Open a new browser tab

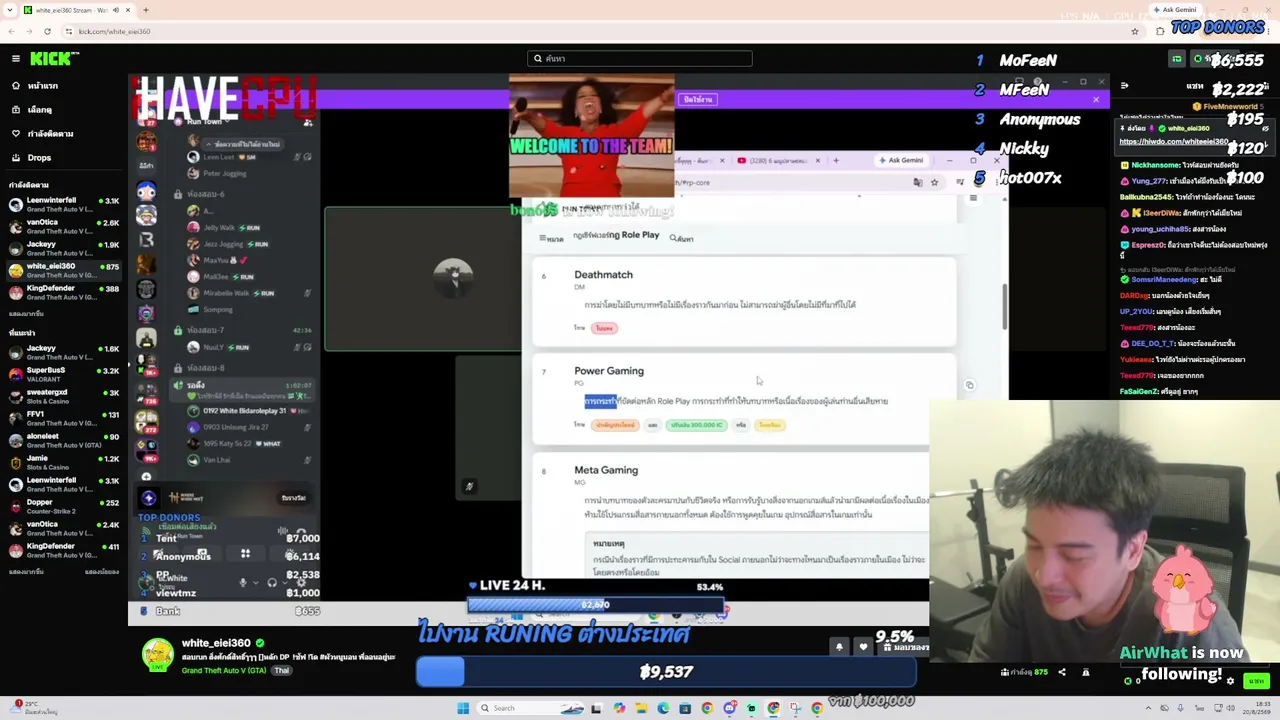(x=146, y=10)
